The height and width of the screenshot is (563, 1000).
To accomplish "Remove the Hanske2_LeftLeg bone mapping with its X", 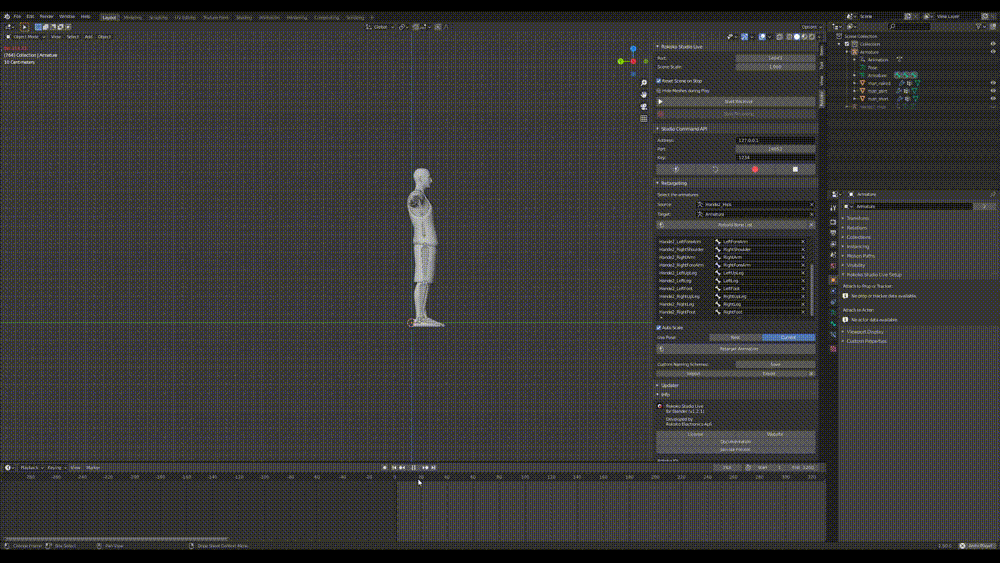I will (x=803, y=281).
